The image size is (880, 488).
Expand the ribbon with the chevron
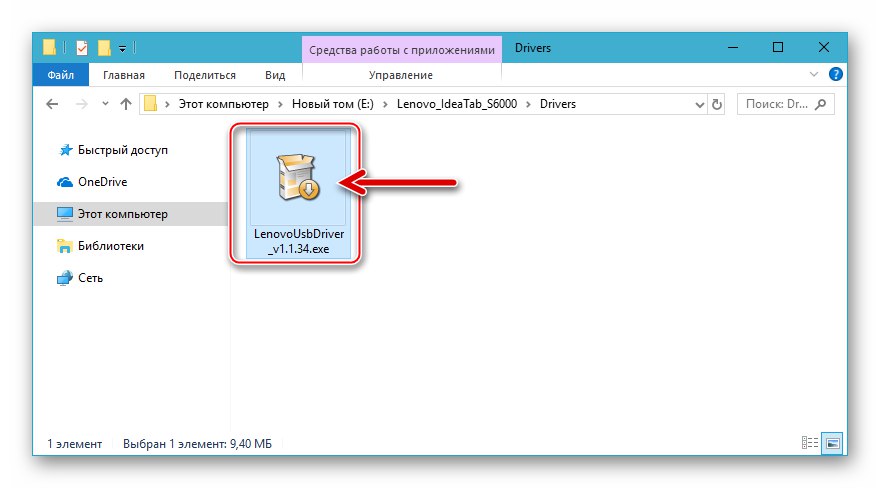[814, 75]
